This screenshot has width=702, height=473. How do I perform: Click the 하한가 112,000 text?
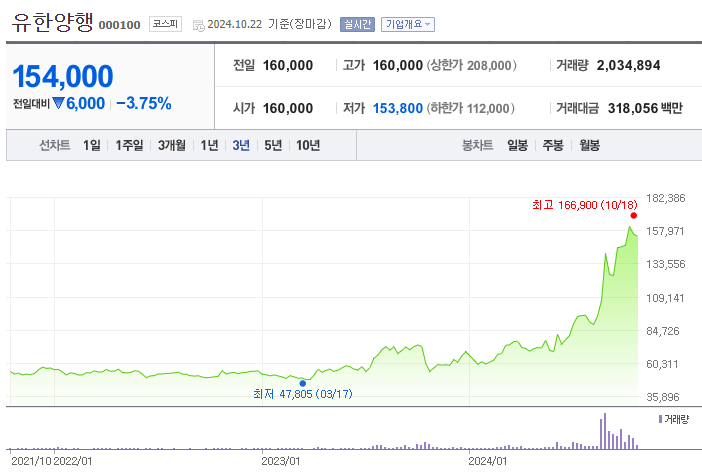[x=471, y=108]
